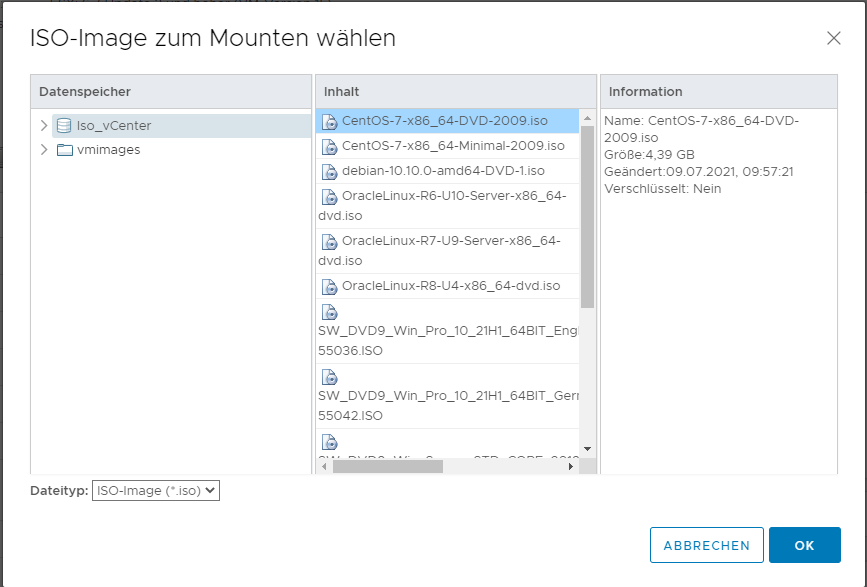Viewport: 867px width, 587px height.
Task: Click the OracleLinux-R8-U4 ISO file icon
Action: click(329, 286)
